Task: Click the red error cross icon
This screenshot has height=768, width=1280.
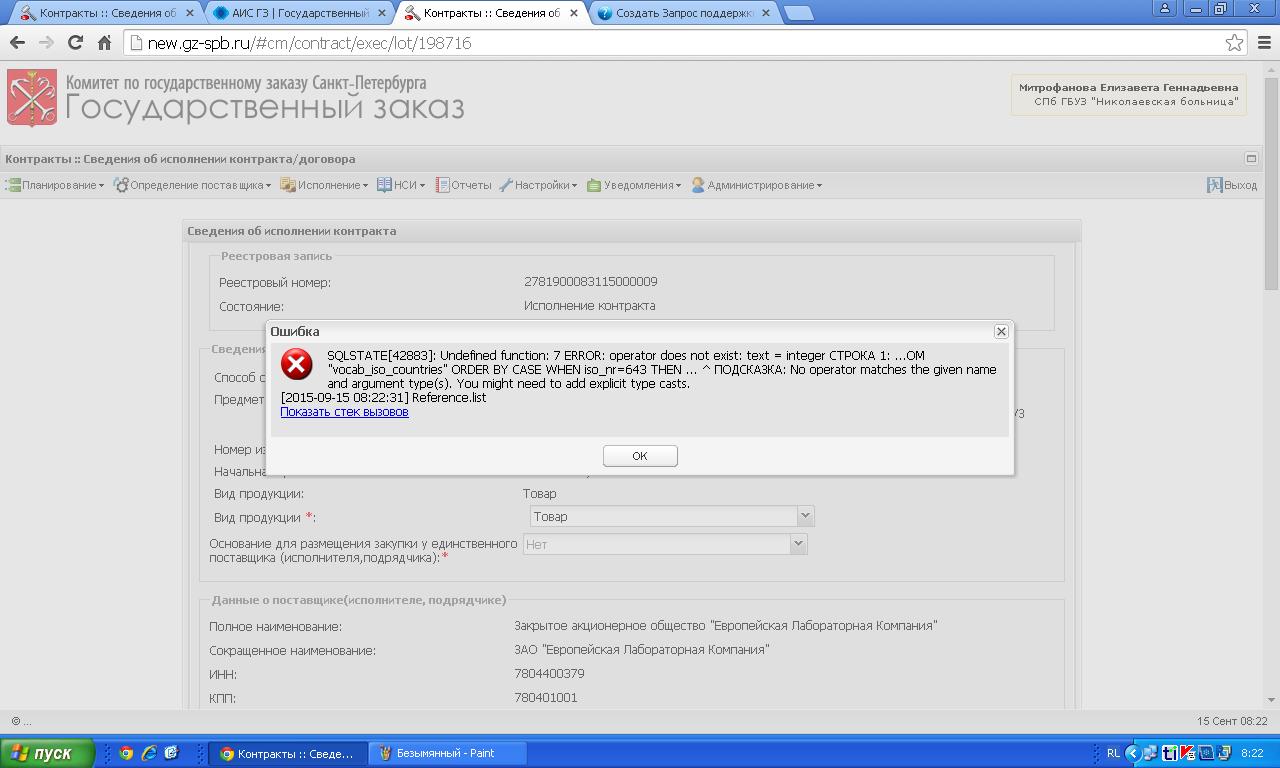Action: click(296, 364)
